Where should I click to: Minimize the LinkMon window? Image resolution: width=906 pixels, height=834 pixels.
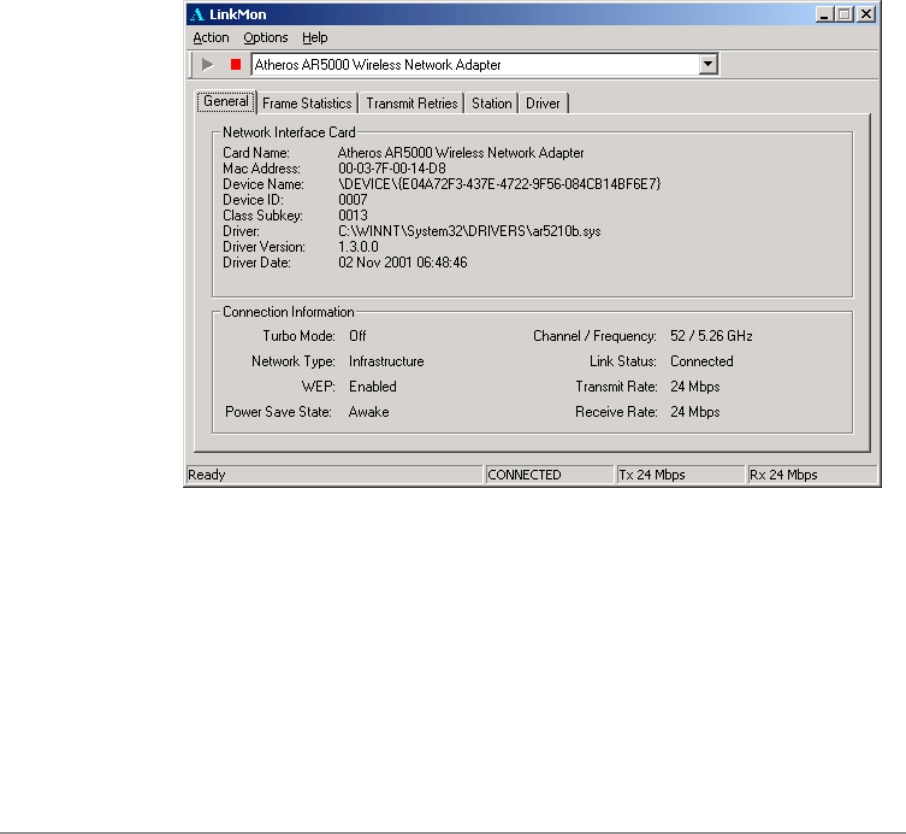[x=824, y=14]
